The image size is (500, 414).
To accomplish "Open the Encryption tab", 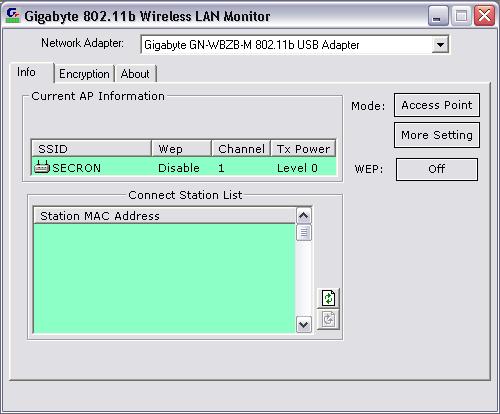I will pos(84,74).
